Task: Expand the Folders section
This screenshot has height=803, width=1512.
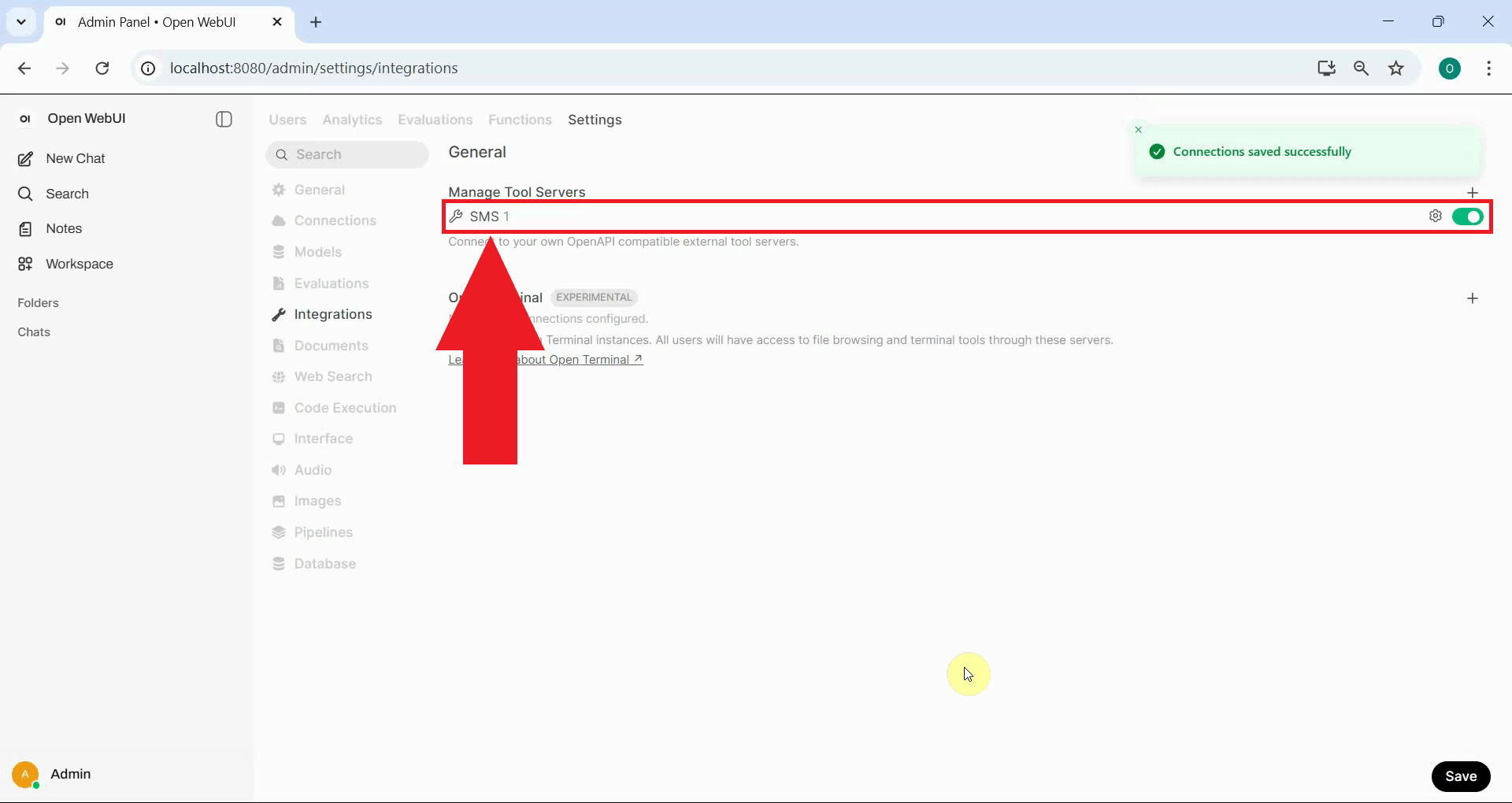Action: (x=38, y=303)
